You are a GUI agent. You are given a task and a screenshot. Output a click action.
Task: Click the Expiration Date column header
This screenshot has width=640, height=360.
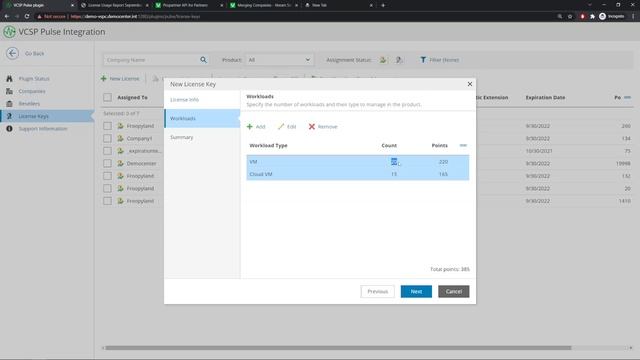(x=545, y=98)
